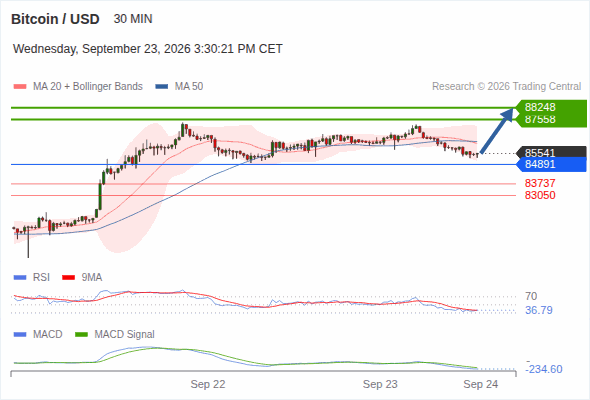This screenshot has width=590, height=400.
Task: Select the 88248 green resistance price tag
Action: point(551,107)
